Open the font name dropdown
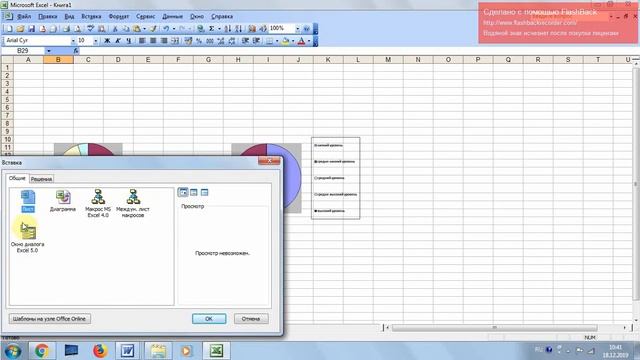The height and width of the screenshot is (360, 640). (73, 41)
